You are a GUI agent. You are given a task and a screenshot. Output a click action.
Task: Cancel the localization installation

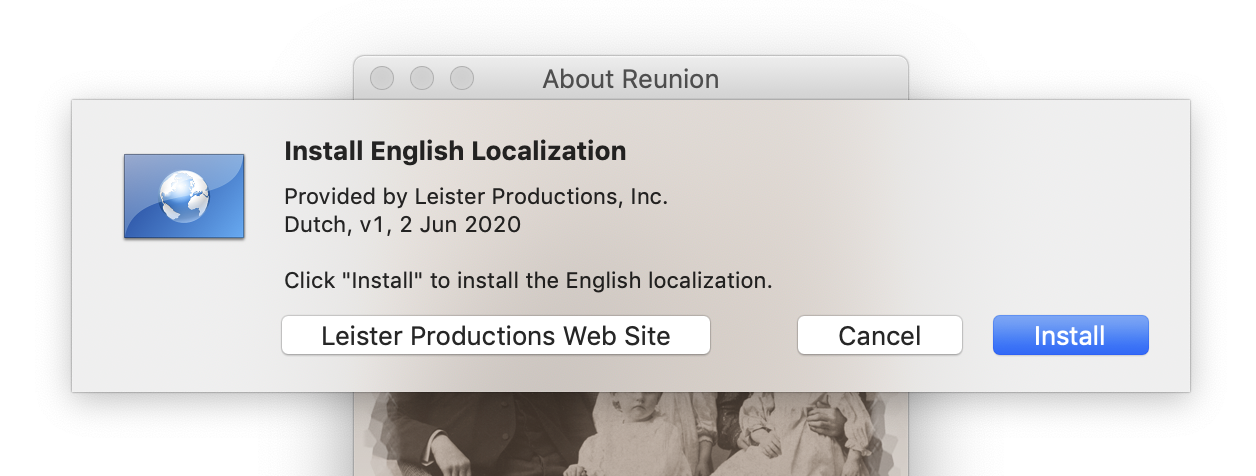pyautogui.click(x=879, y=336)
